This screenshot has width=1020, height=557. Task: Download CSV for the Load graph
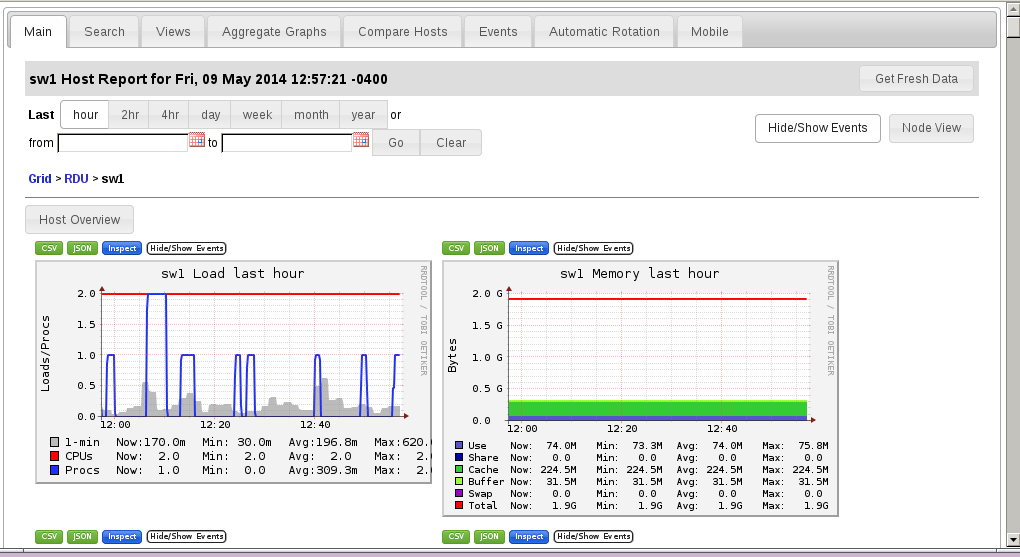(x=48, y=248)
